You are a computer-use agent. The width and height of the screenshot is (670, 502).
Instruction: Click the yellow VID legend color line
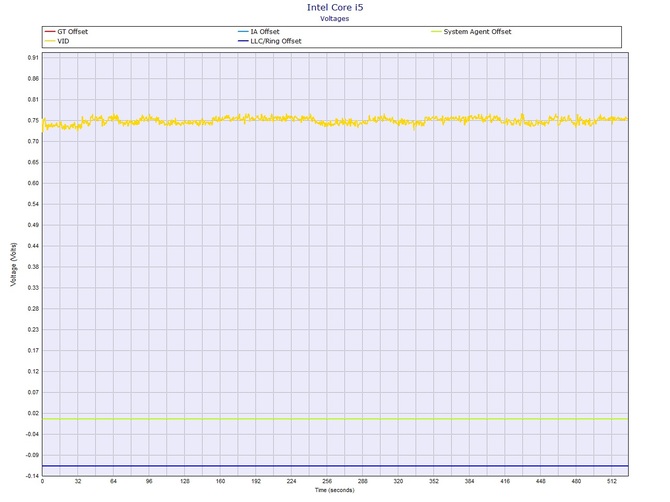point(50,41)
